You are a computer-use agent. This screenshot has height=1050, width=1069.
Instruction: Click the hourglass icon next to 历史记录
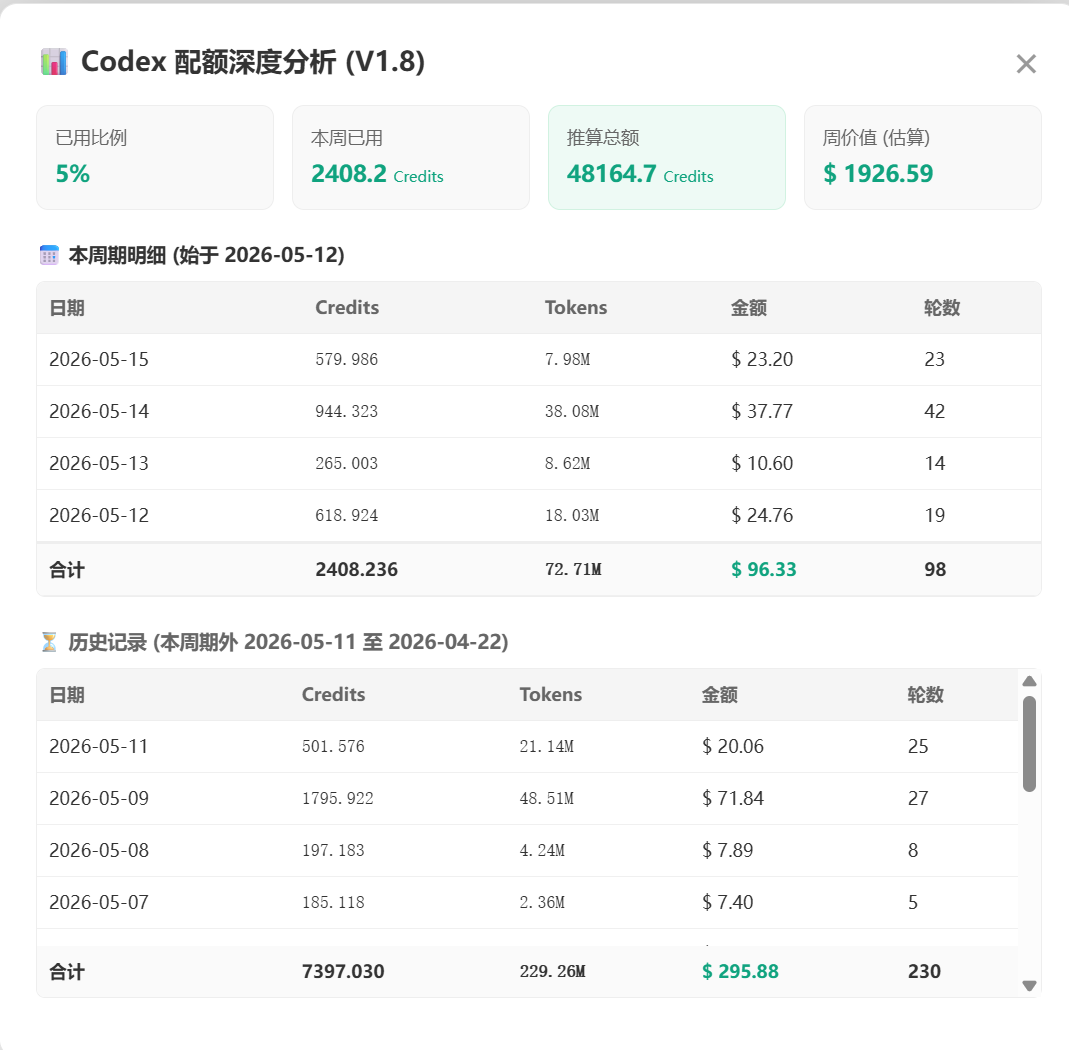(49, 642)
